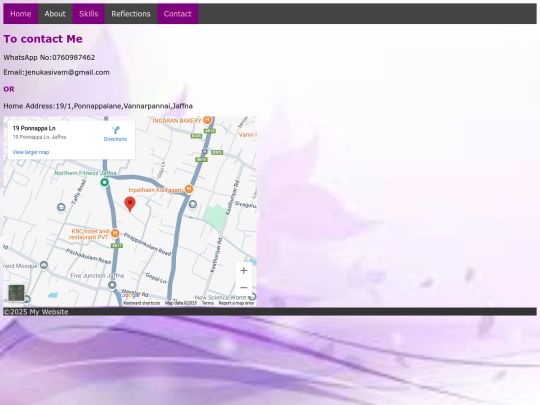Click the Google logo on map
Screen dimensions: 540x405
pyautogui.click(x=130, y=295)
